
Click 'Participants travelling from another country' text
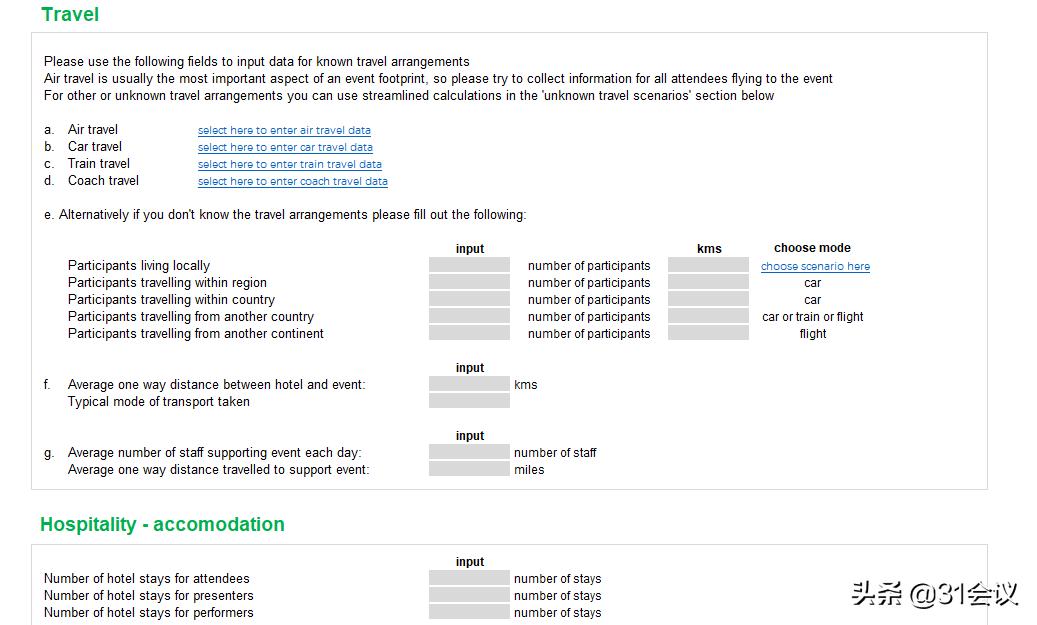point(190,317)
